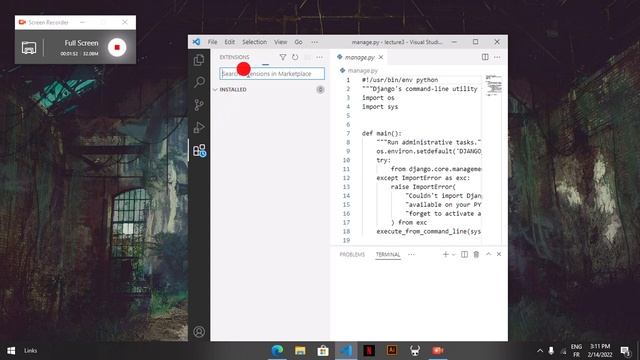This screenshot has width=640, height=360.
Task: Click the Screen Recorder capture mode icon
Action: pyautogui.click(x=29, y=48)
